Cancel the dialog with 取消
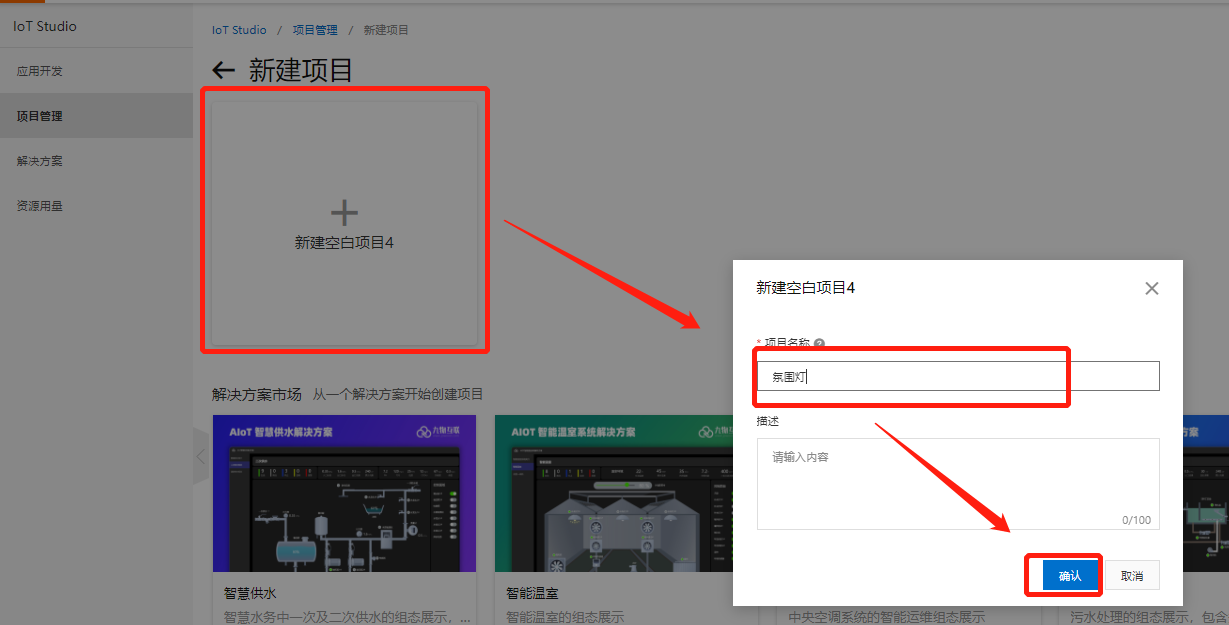This screenshot has width=1229, height=625. pyautogui.click(x=1132, y=575)
